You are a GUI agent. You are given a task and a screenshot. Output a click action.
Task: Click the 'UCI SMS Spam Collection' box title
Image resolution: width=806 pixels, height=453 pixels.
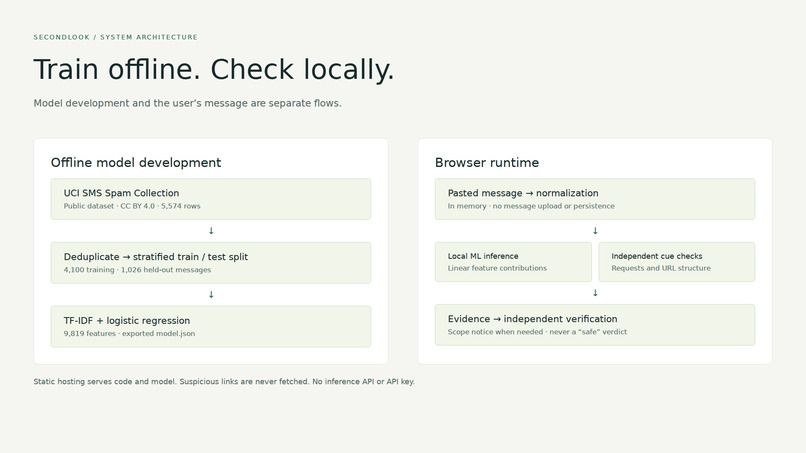[121, 193]
